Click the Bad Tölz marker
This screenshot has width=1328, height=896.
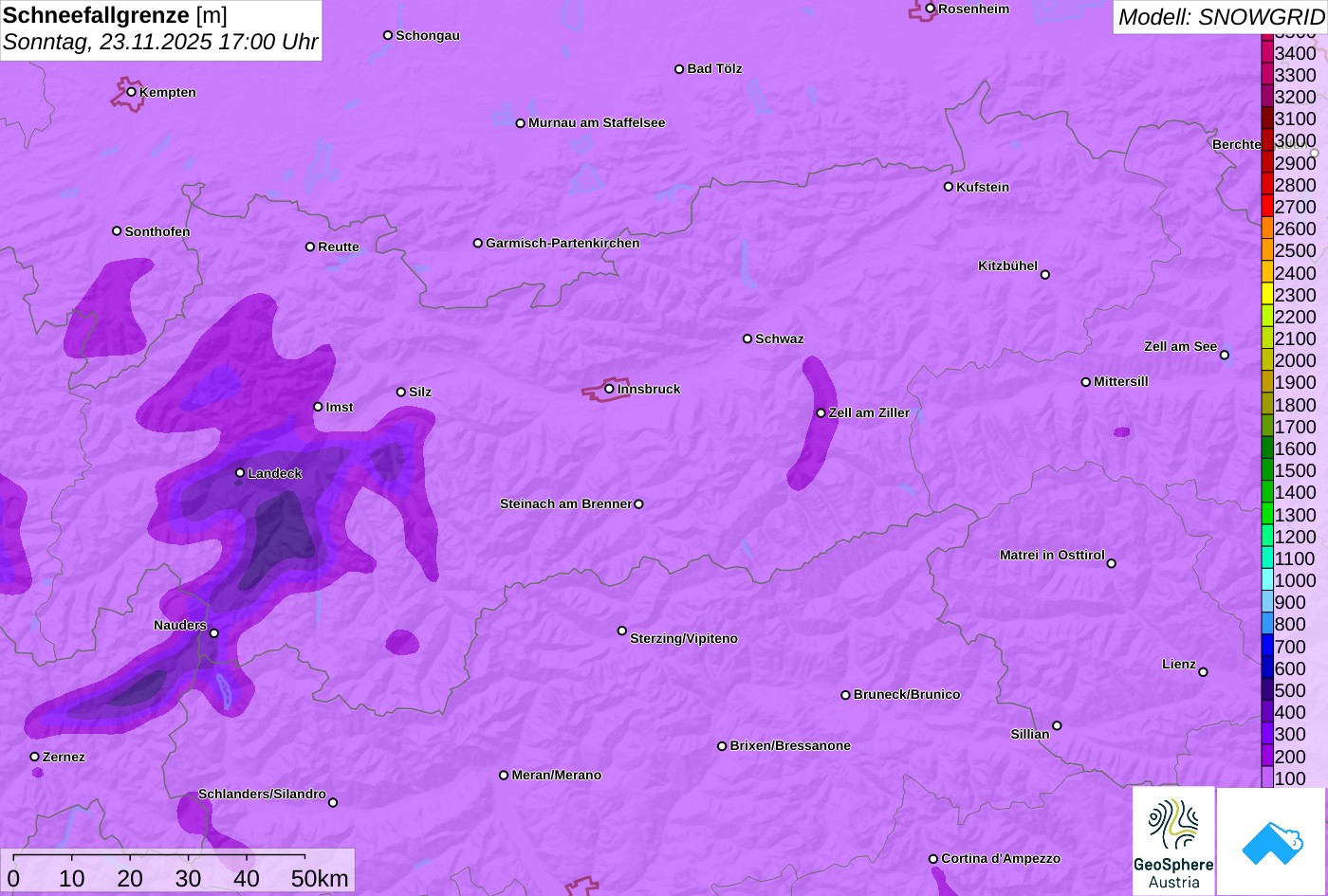click(x=679, y=69)
